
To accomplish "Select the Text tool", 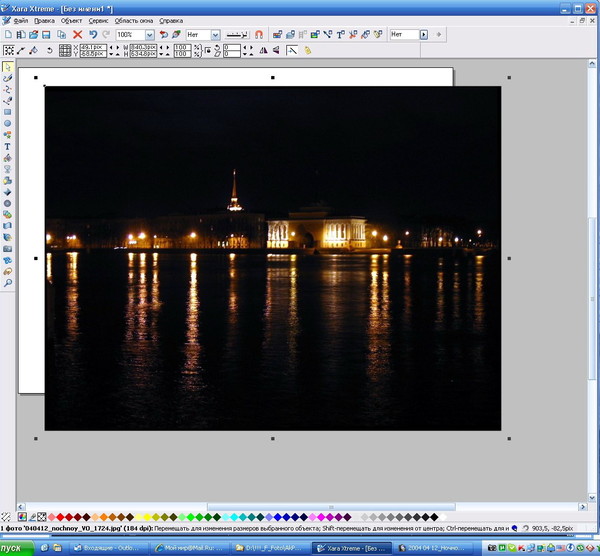I will (x=7, y=147).
